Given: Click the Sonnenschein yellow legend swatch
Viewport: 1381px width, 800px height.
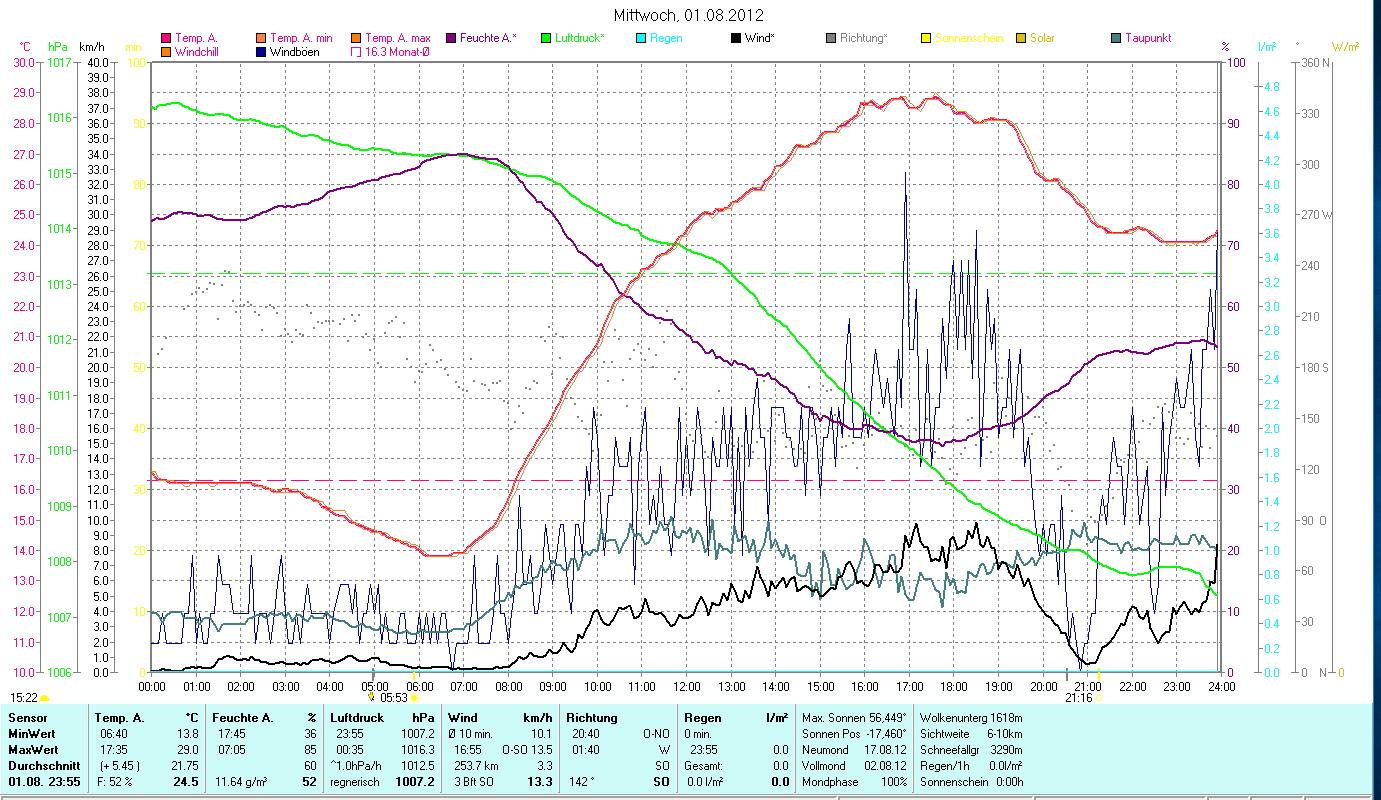Looking at the screenshot, I should [926, 39].
